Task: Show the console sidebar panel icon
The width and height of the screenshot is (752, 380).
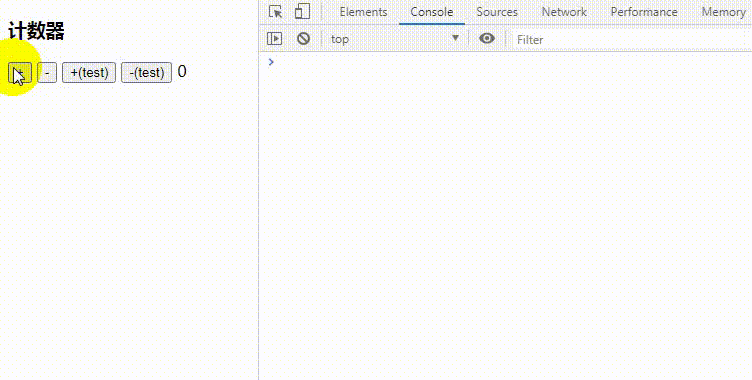Action: [274, 38]
